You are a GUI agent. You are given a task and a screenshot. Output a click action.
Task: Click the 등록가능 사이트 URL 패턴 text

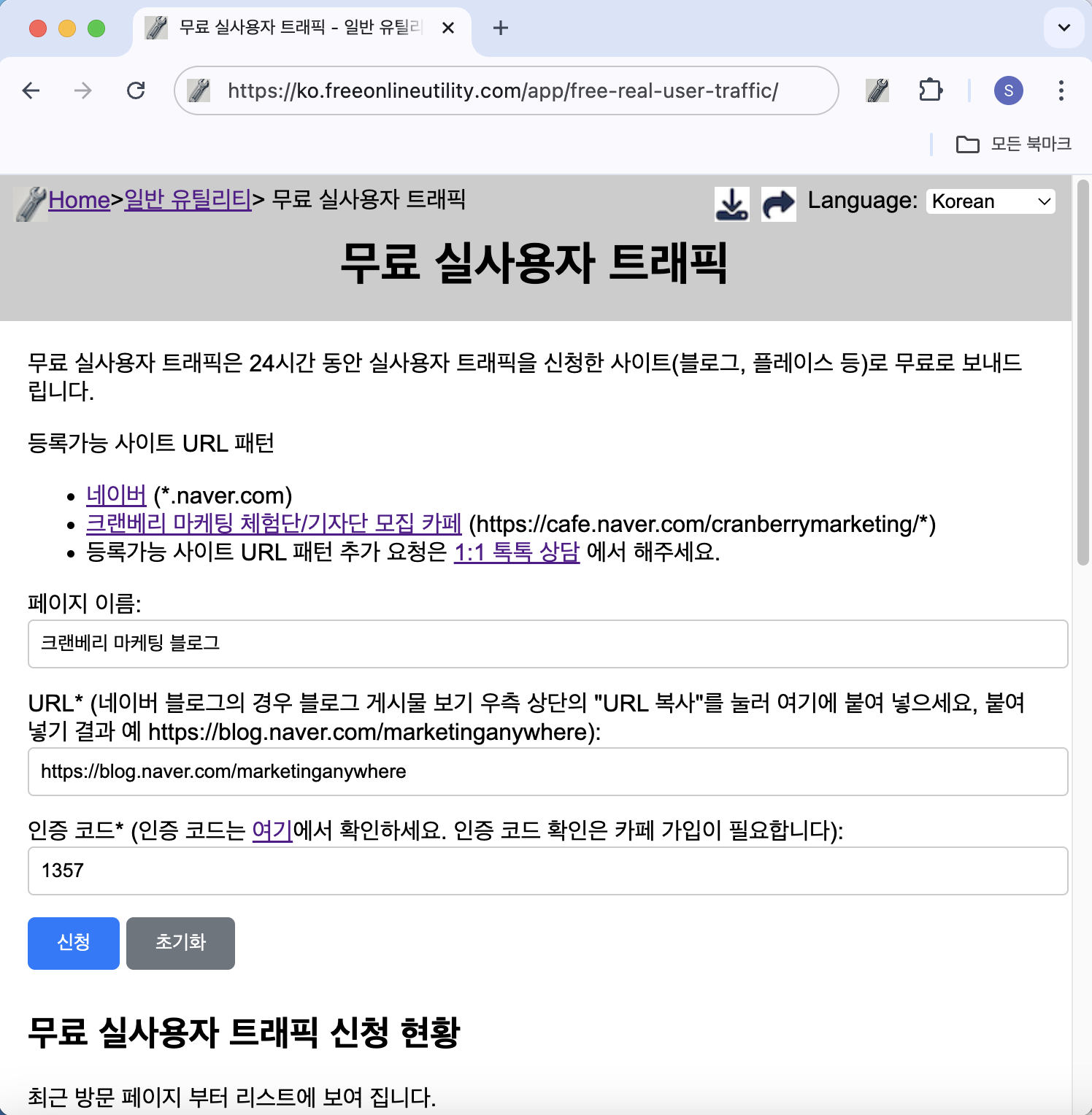(151, 443)
